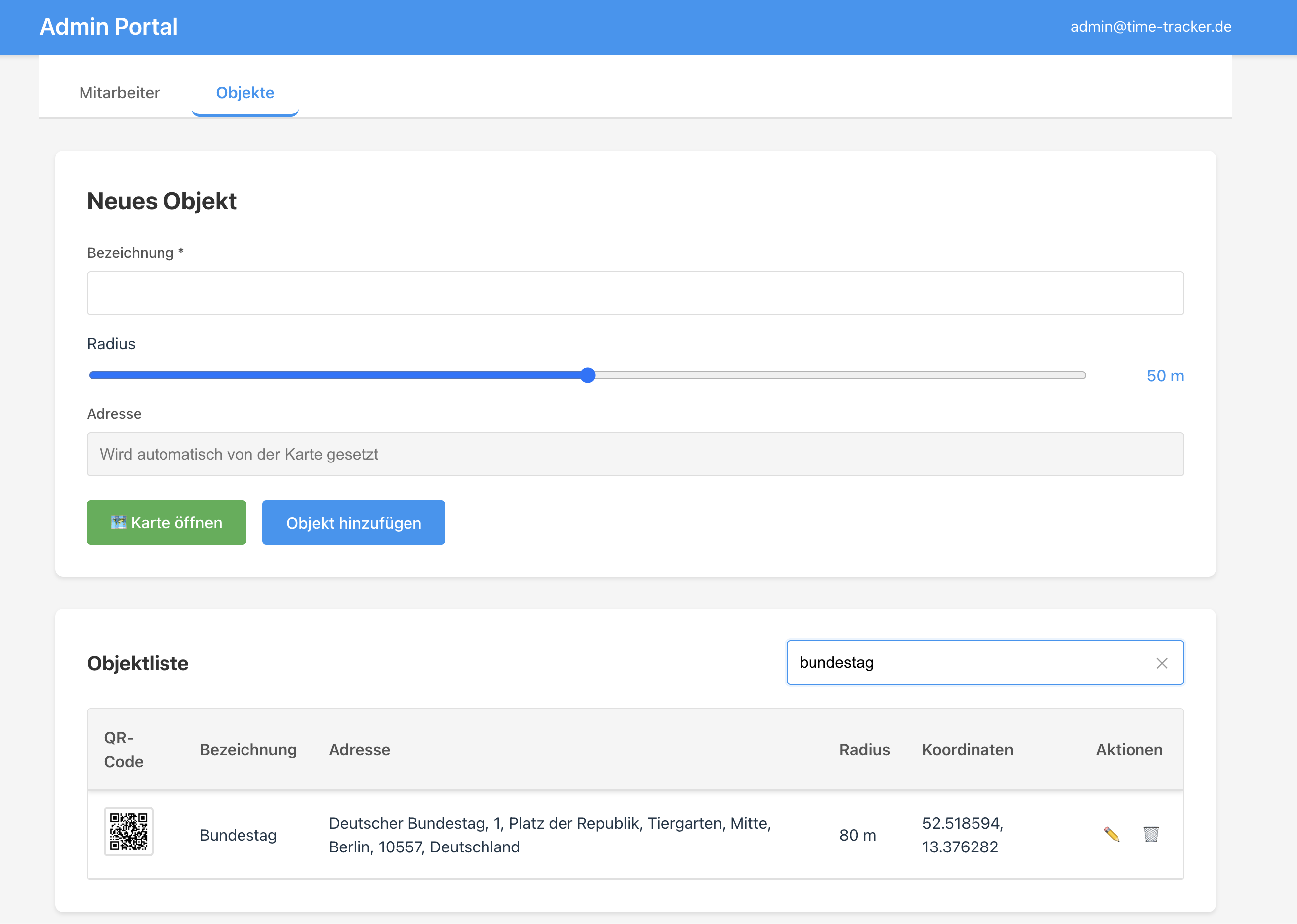Click the Bezeichnung column header
The width and height of the screenshot is (1297, 924).
[247, 749]
